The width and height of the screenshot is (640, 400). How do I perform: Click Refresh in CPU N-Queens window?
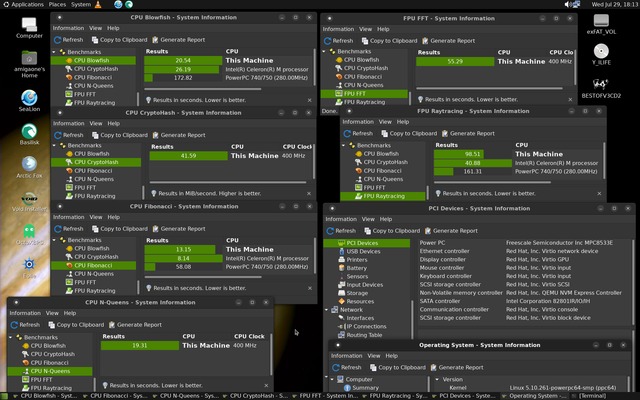point(25,325)
